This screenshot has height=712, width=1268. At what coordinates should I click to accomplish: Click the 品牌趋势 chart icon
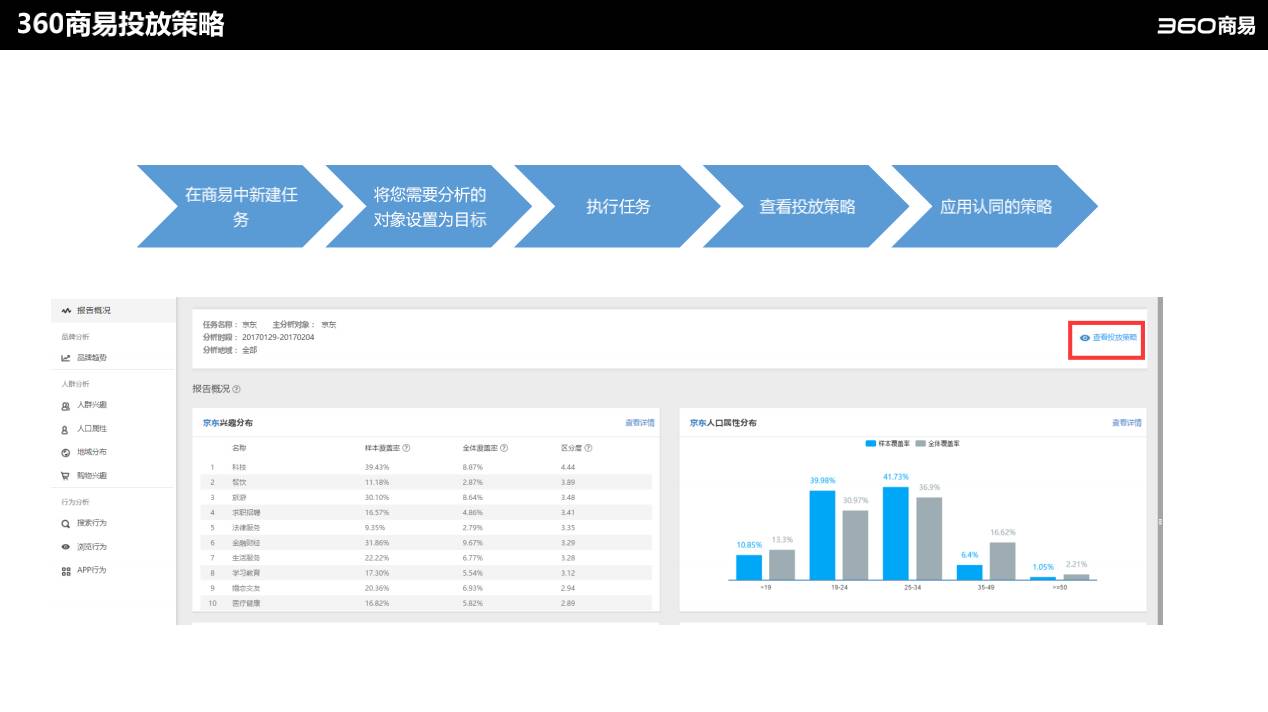pos(66,358)
